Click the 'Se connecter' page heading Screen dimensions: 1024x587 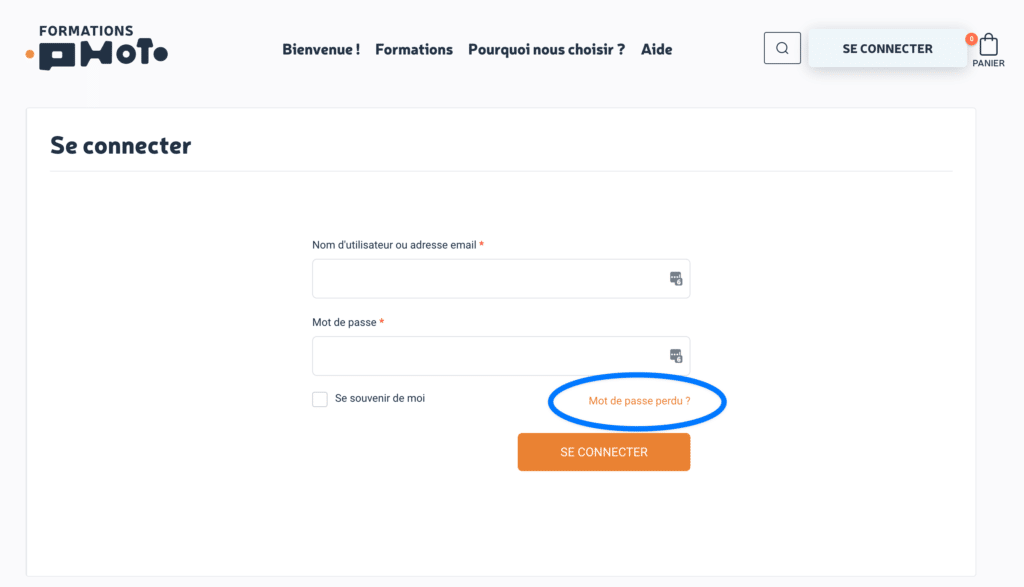[121, 146]
